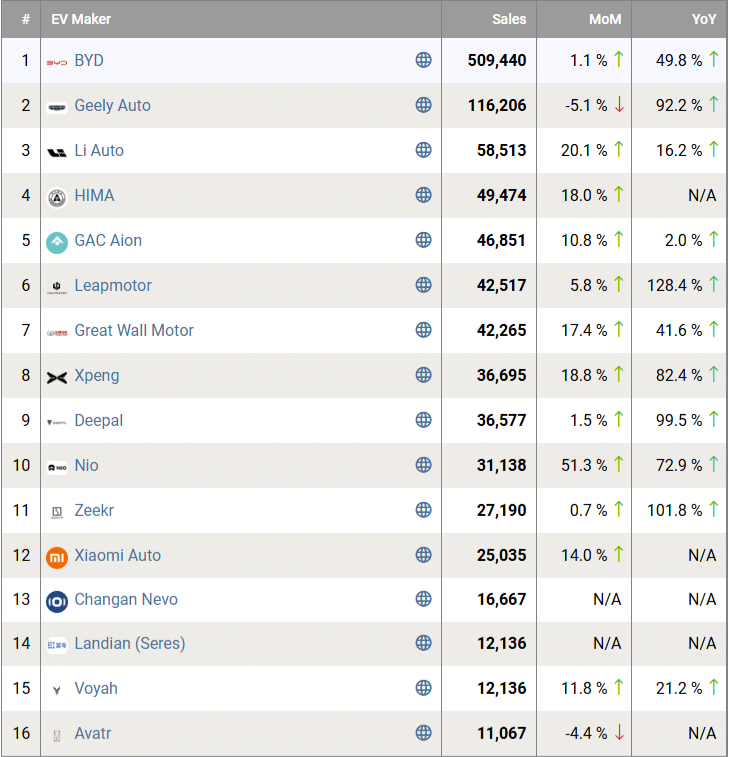730x757 pixels.
Task: Open the Landian (Seres) link
Action: [130, 643]
